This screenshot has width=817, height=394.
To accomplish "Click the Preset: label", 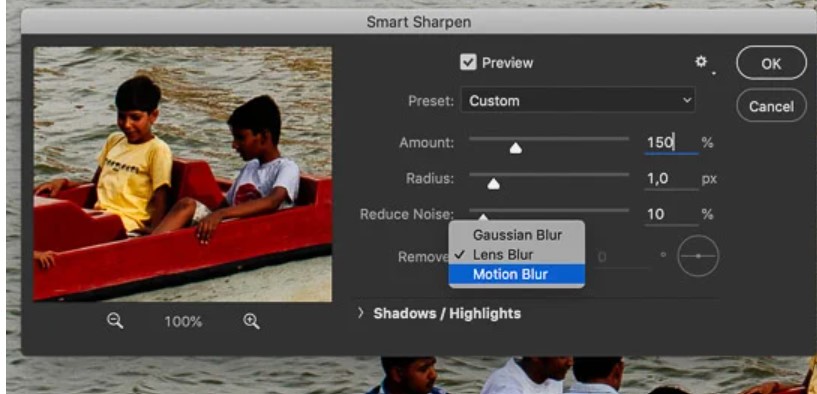I will tap(431, 101).
